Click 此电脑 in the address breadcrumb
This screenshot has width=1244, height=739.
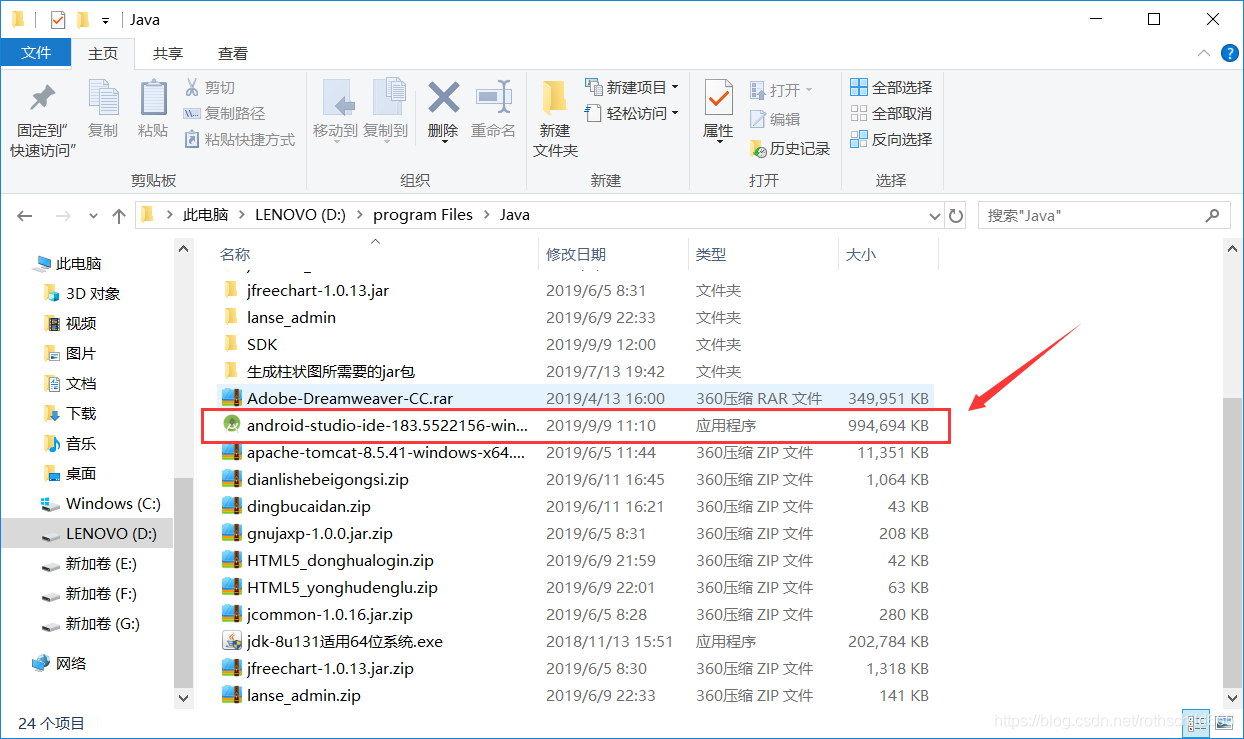(x=205, y=215)
